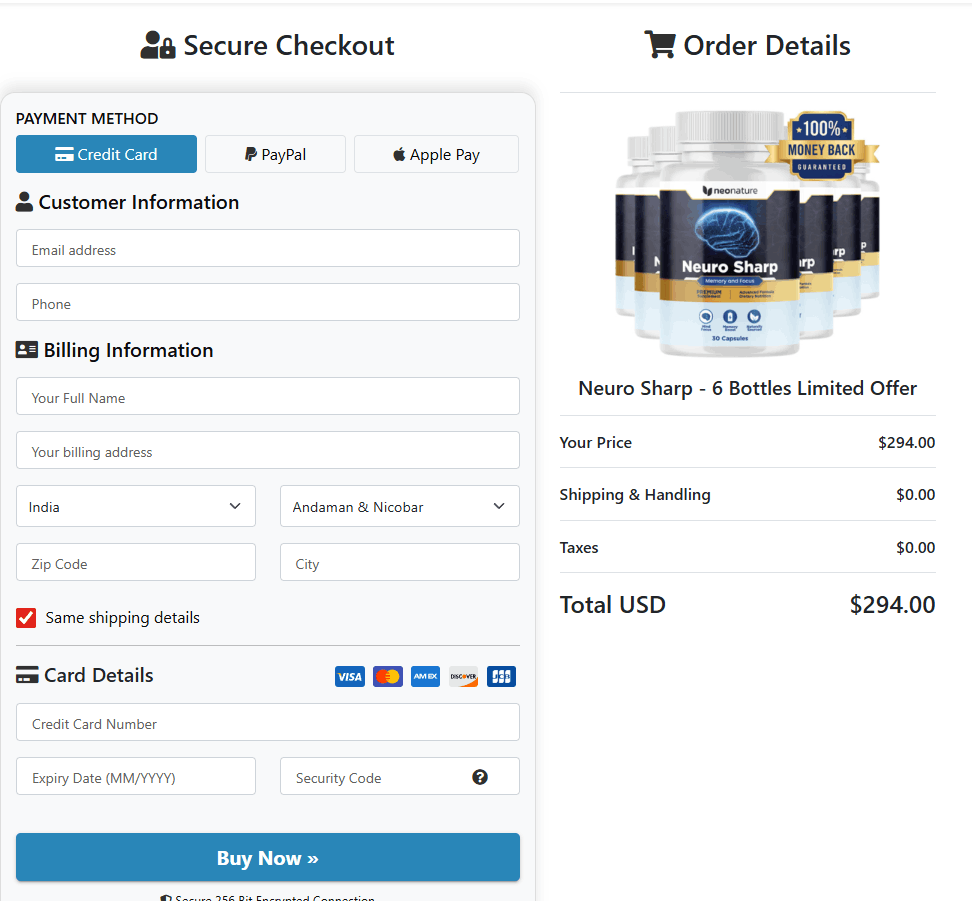Image resolution: width=972 pixels, height=901 pixels.
Task: Uncheck Same shipping details checkbox
Action: [x=26, y=618]
